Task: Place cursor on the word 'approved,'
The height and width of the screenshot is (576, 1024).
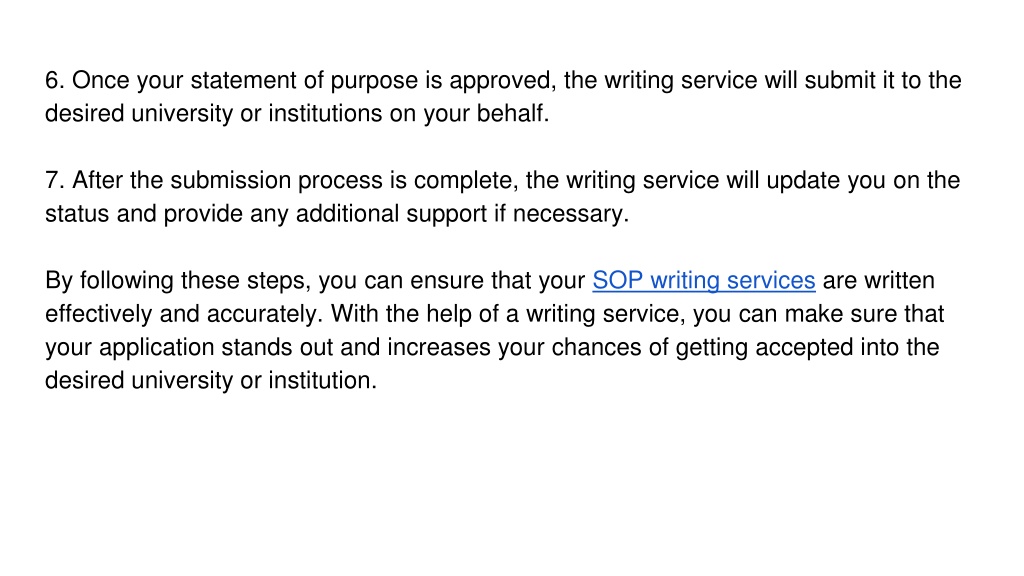Action: 503,81
